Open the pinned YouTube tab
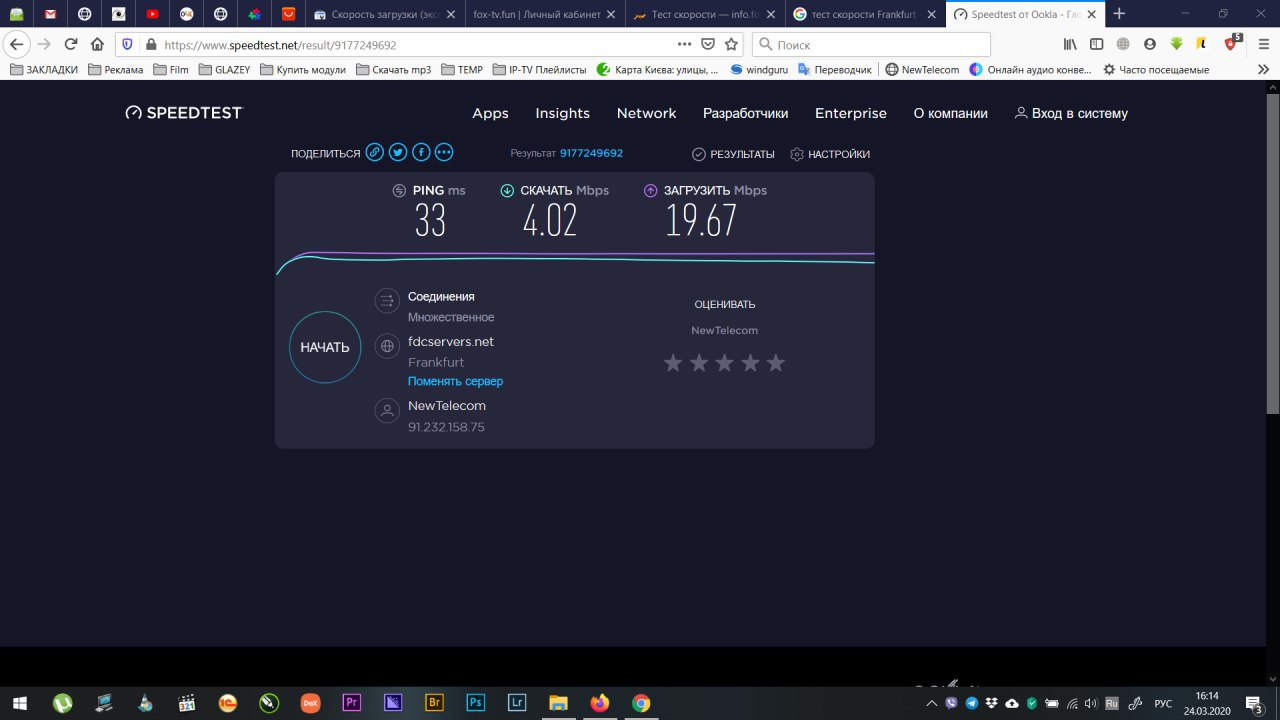 [x=152, y=14]
